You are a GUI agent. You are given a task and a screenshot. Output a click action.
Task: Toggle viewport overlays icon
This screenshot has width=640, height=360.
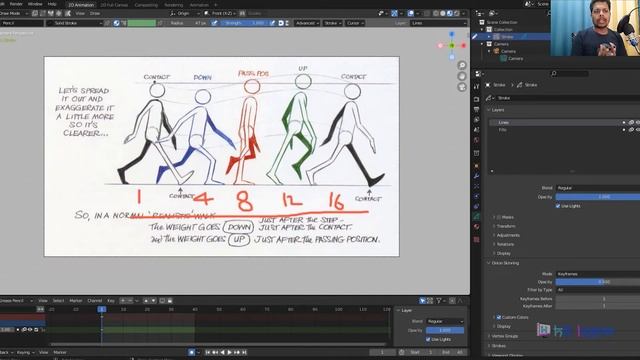pos(411,13)
